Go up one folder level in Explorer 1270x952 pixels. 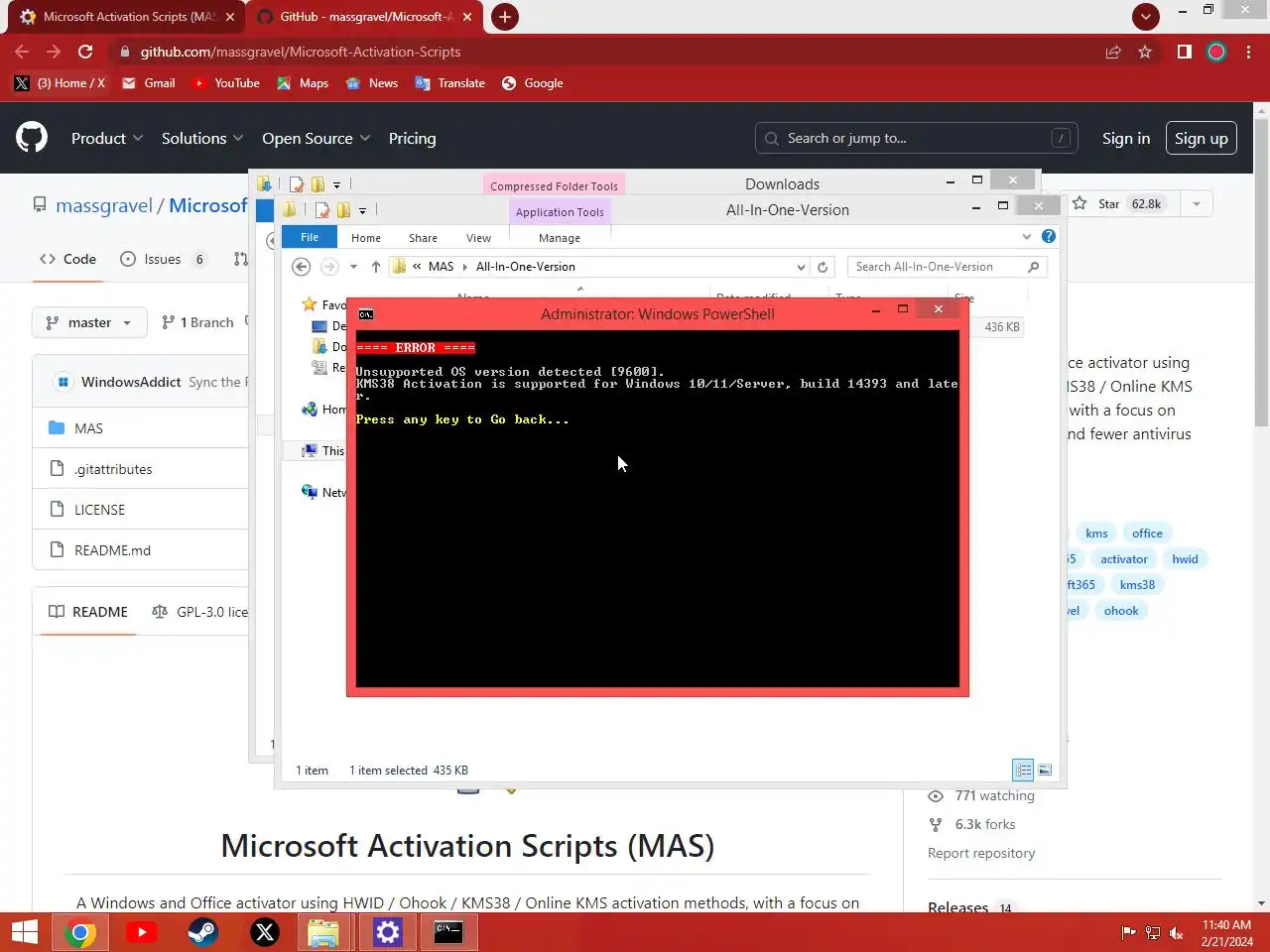pyautogui.click(x=376, y=267)
